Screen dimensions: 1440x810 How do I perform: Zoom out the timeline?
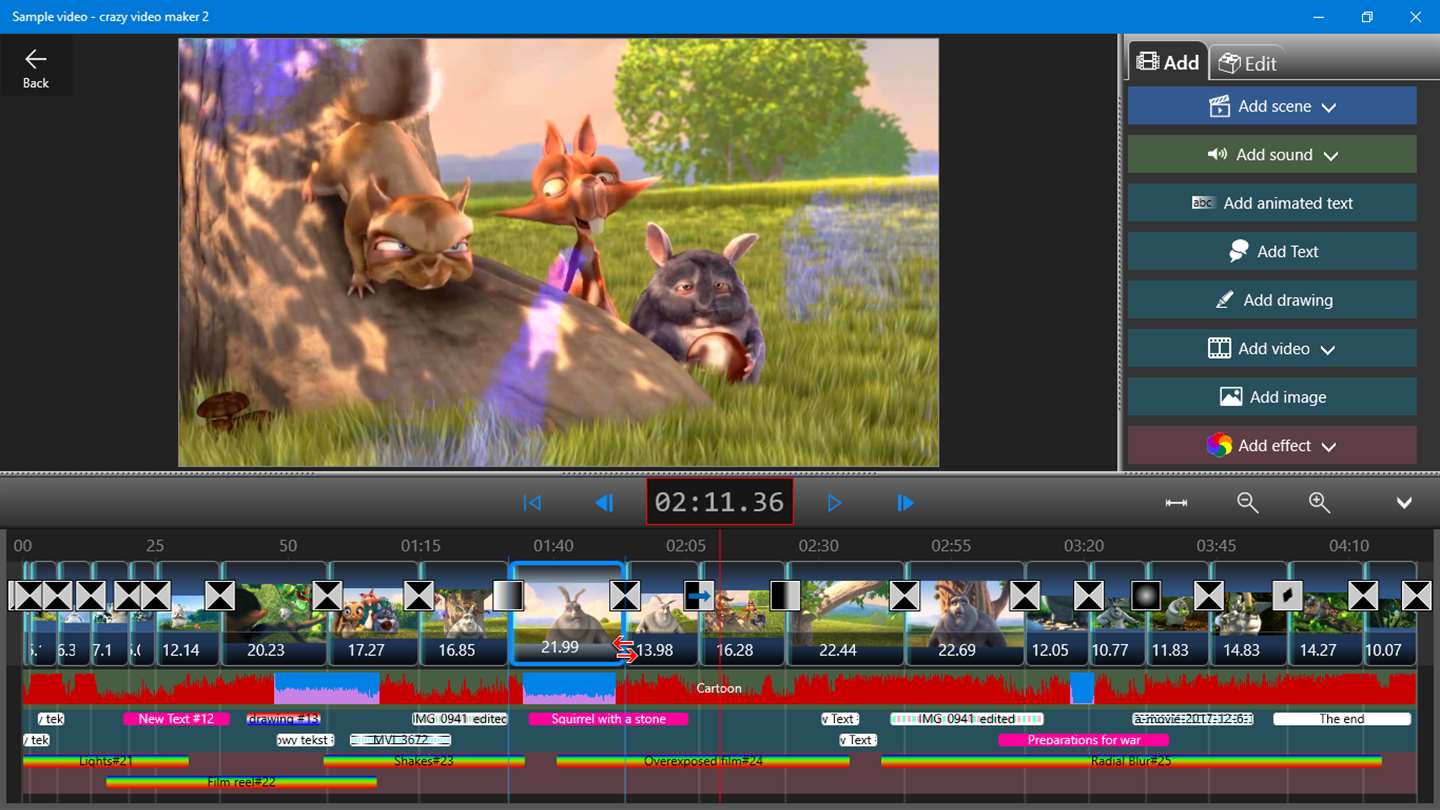pos(1248,503)
